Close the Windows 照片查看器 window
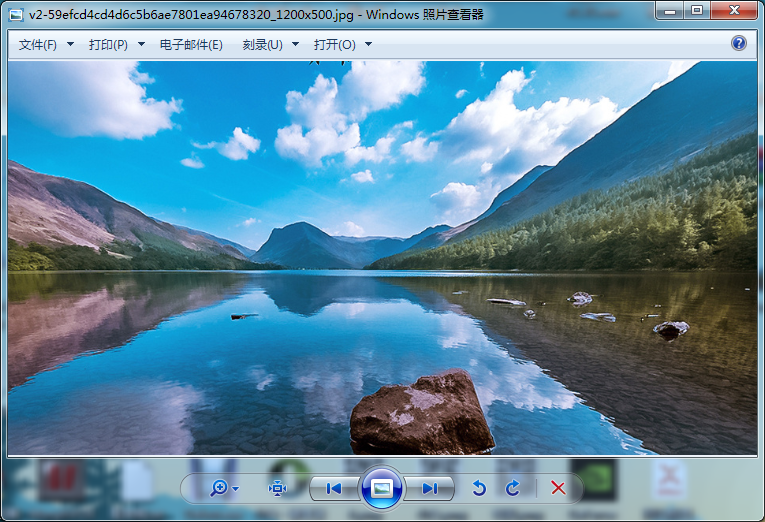The height and width of the screenshot is (522, 765). (734, 10)
